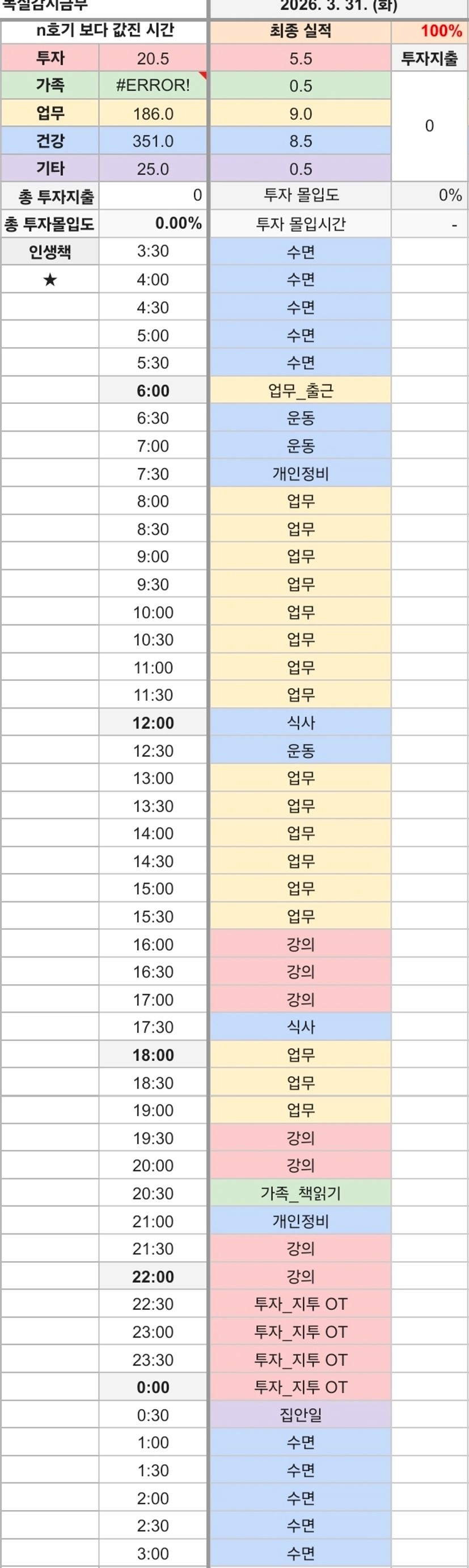The height and width of the screenshot is (1568, 469).
Task: Select the 업무_출근 cell at 6:00
Action: click(301, 390)
